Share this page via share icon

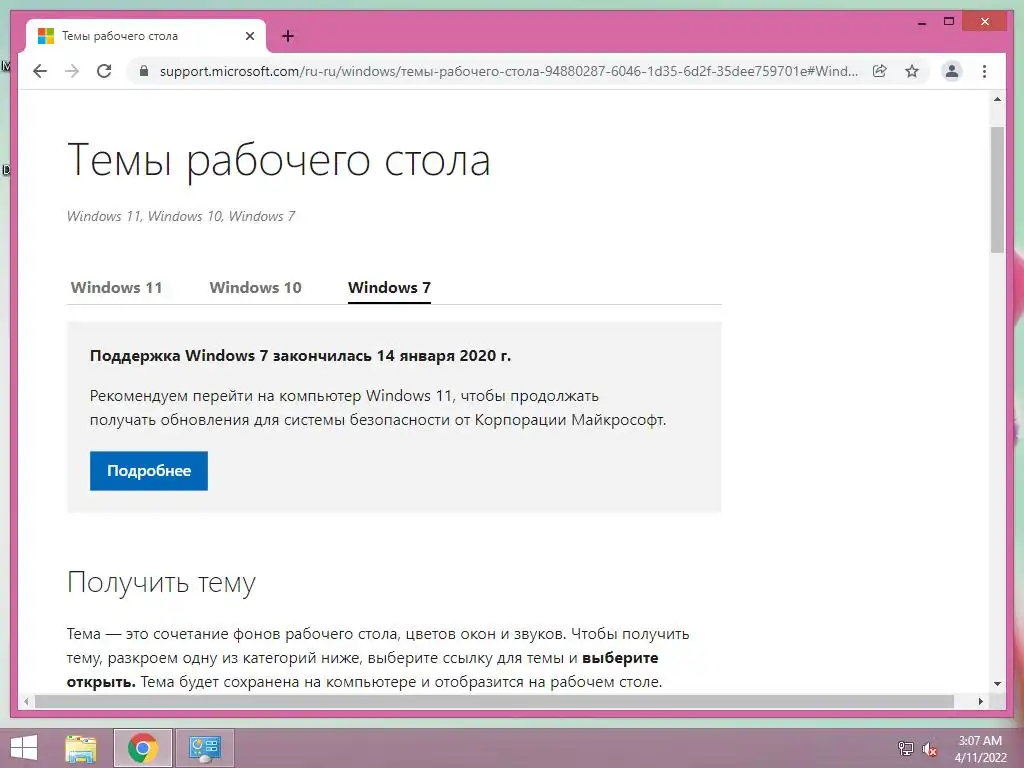(x=880, y=71)
